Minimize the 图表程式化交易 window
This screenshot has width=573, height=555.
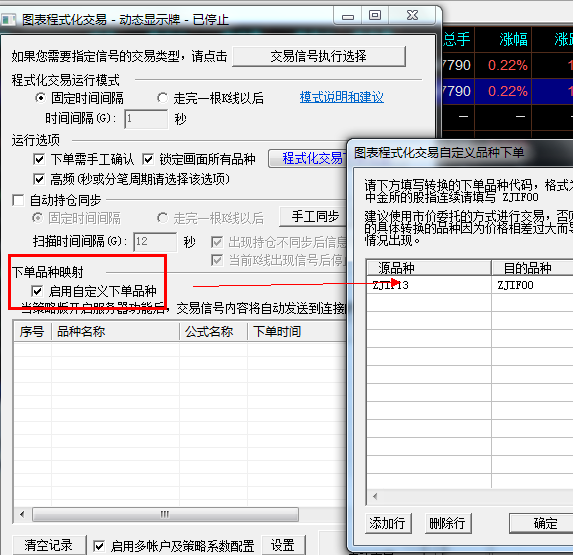(x=348, y=16)
